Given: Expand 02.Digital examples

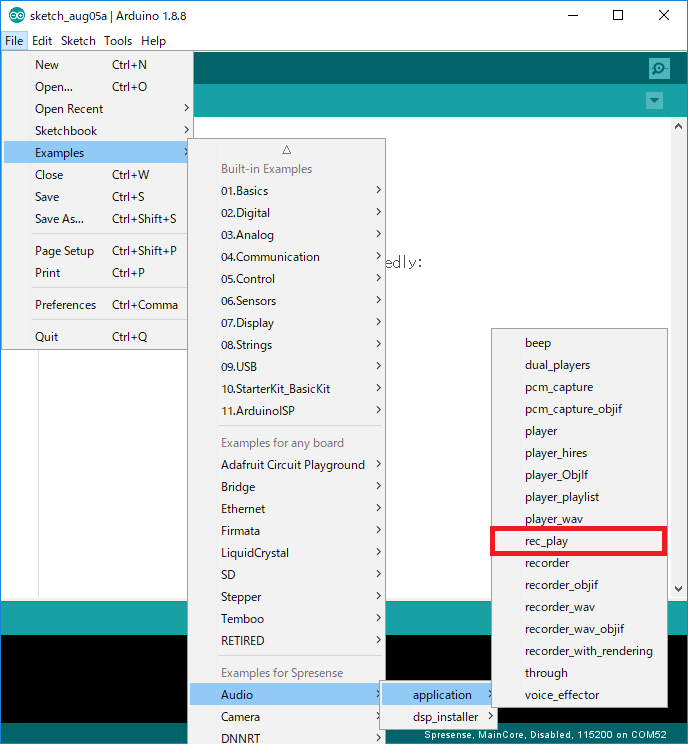Looking at the screenshot, I should point(287,213).
